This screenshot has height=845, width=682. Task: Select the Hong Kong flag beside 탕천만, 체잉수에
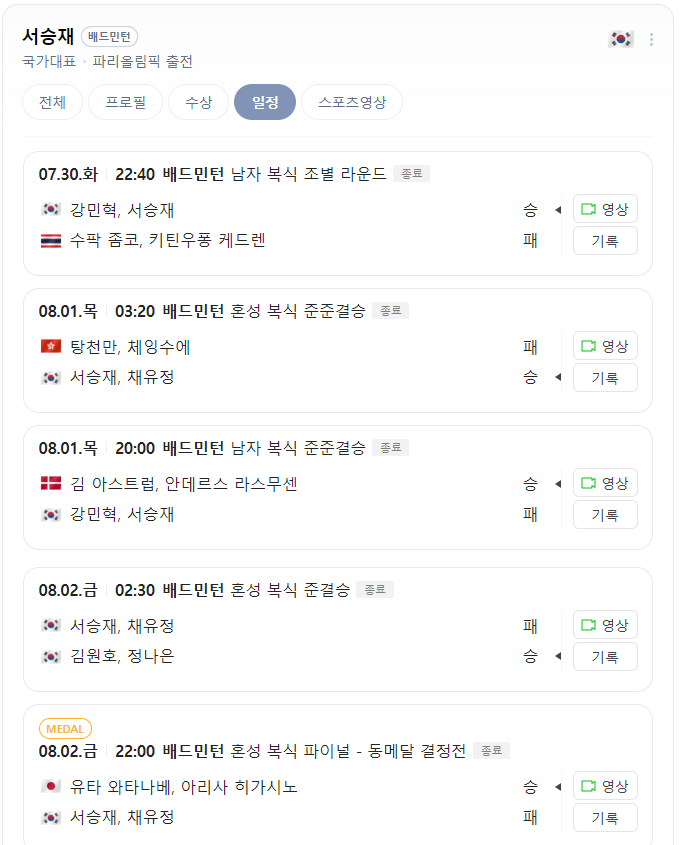point(50,345)
